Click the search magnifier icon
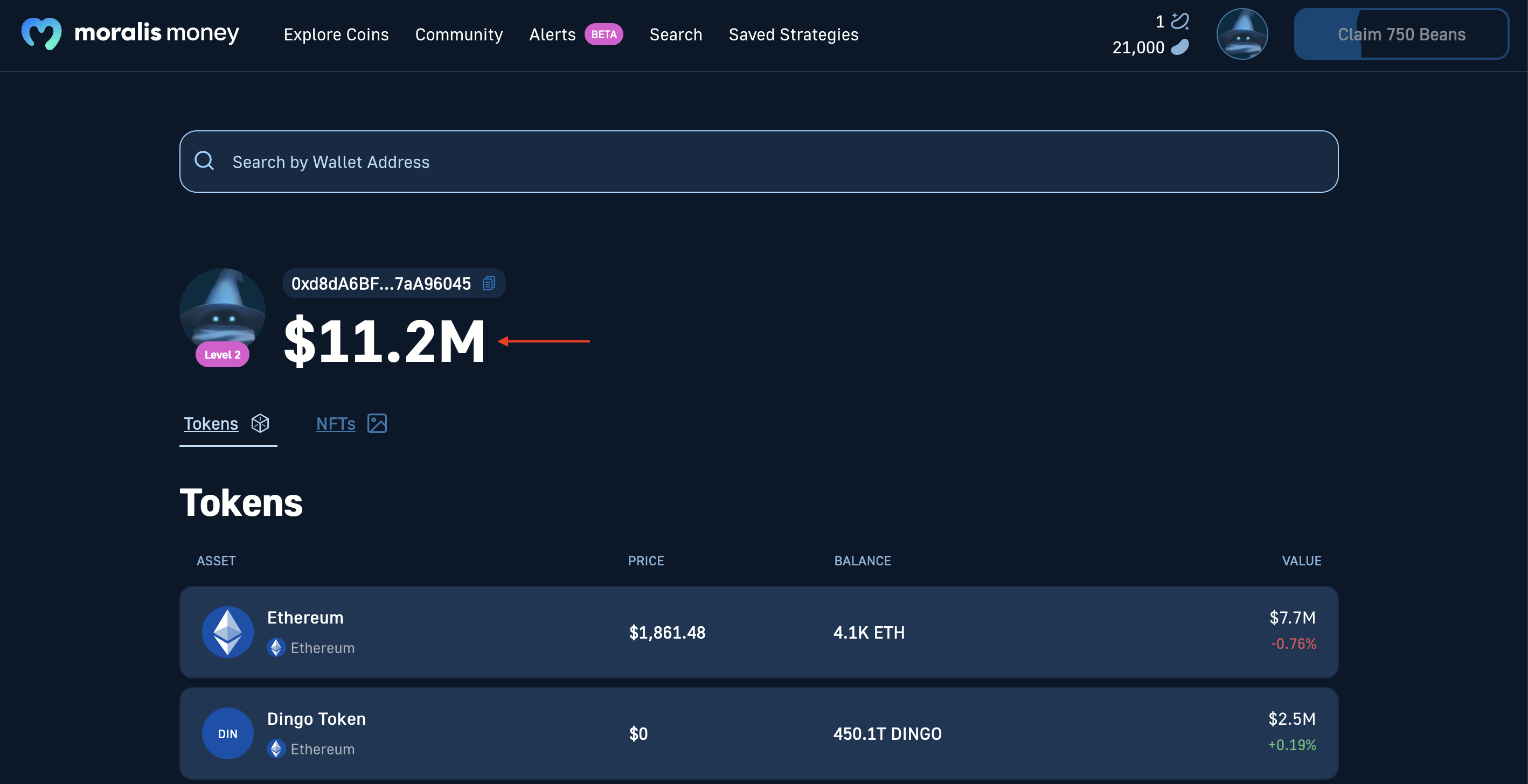Screen dimensions: 1528x784 [x=205, y=161]
